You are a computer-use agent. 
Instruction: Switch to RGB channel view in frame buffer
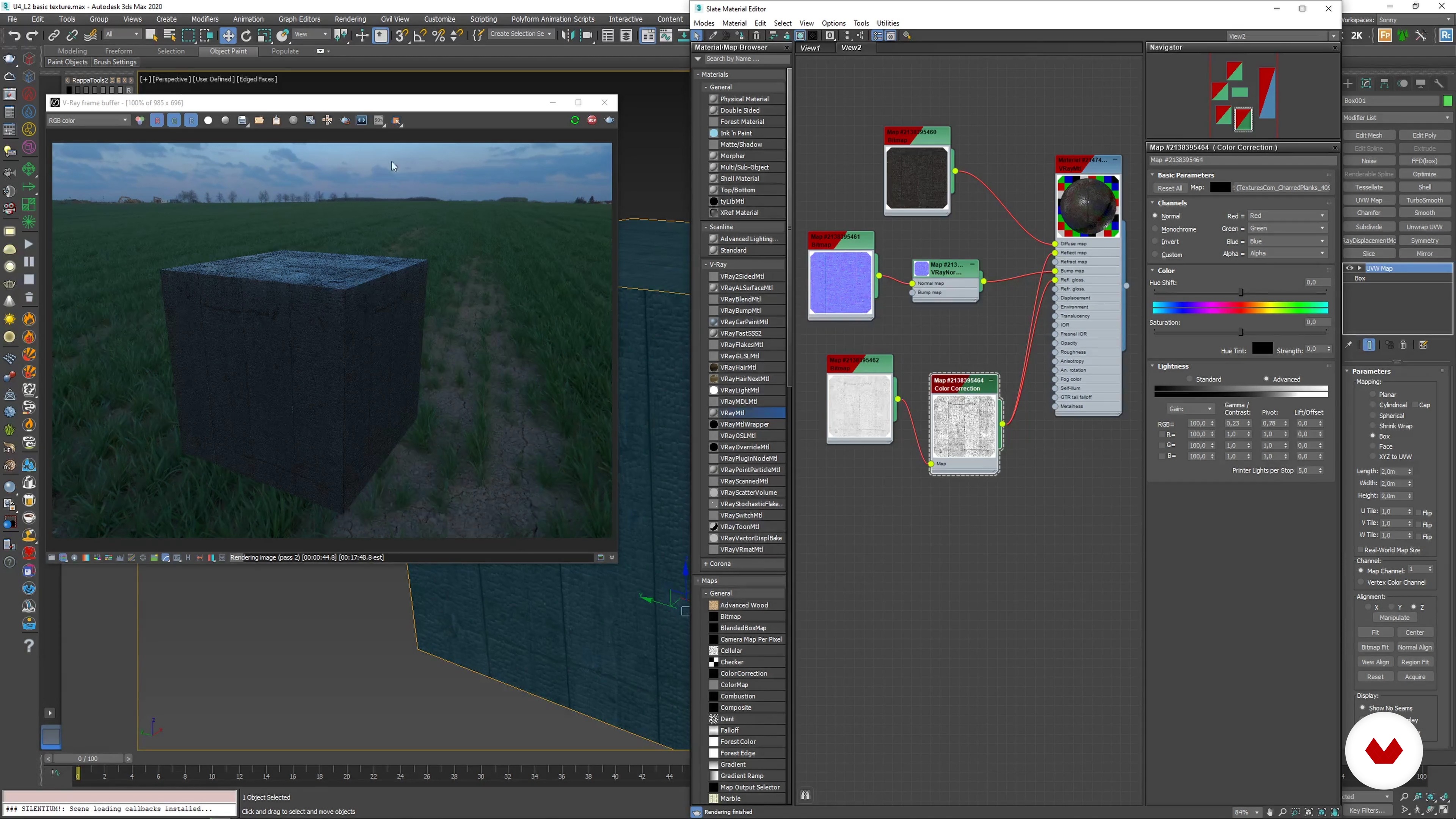coord(140,121)
